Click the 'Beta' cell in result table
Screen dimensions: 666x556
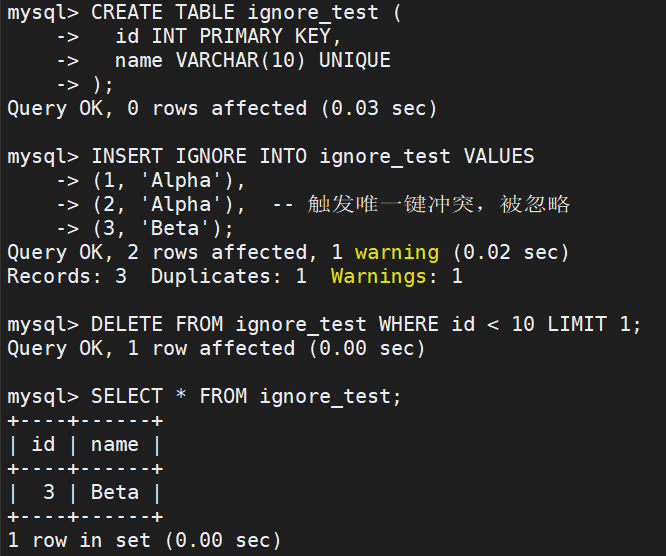pyautogui.click(x=115, y=492)
